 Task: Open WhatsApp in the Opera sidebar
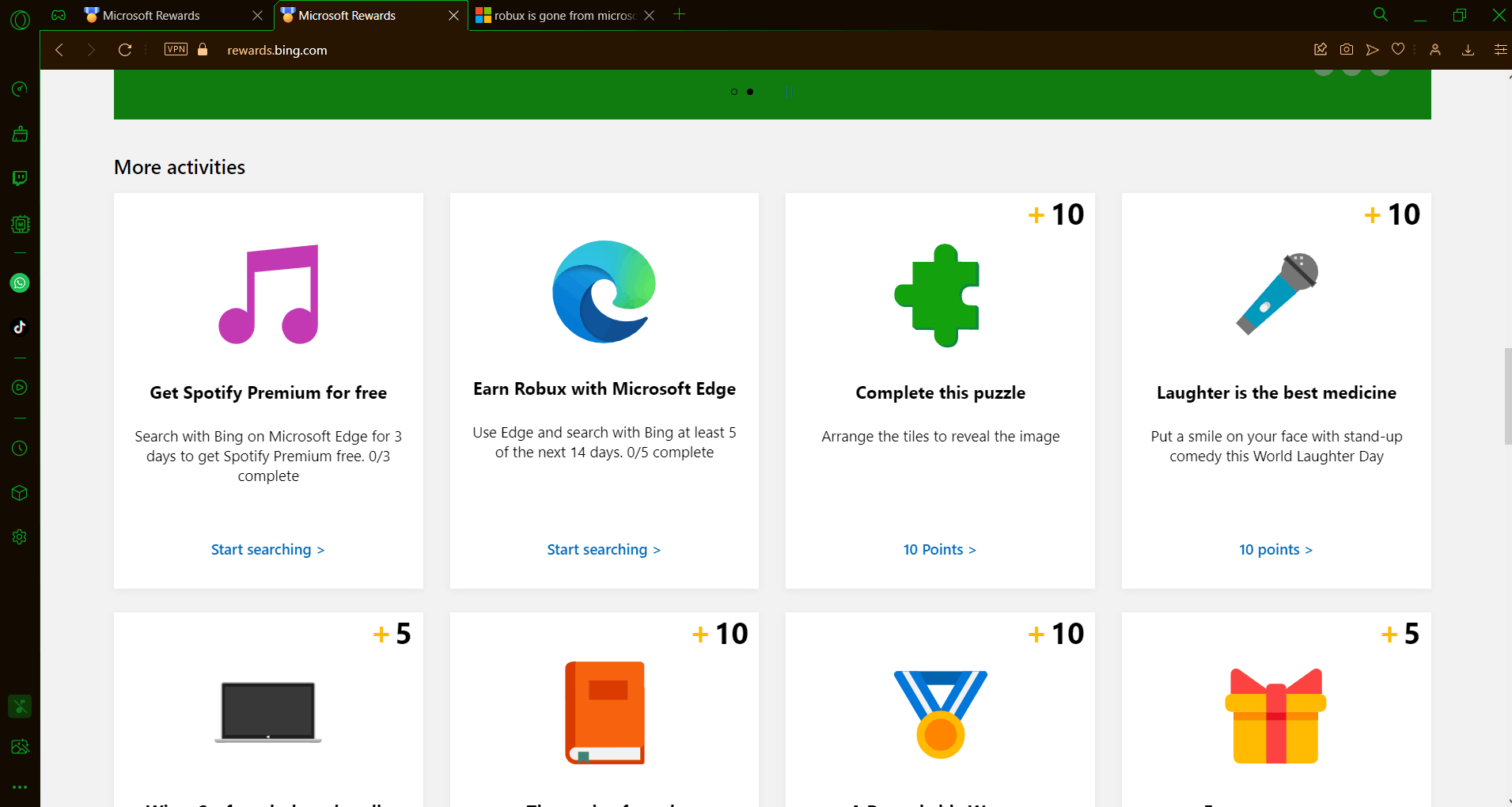click(x=20, y=283)
